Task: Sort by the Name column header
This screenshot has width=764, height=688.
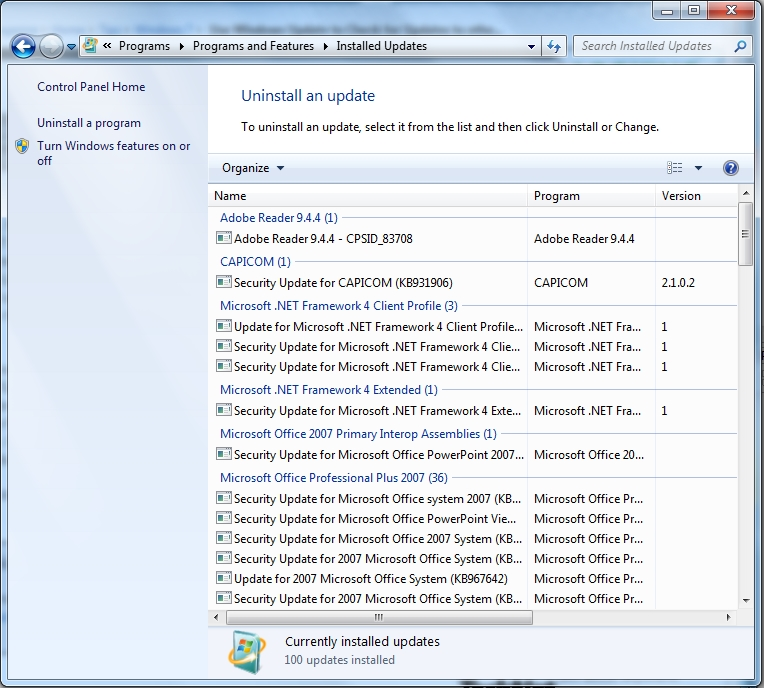Action: 369,196
